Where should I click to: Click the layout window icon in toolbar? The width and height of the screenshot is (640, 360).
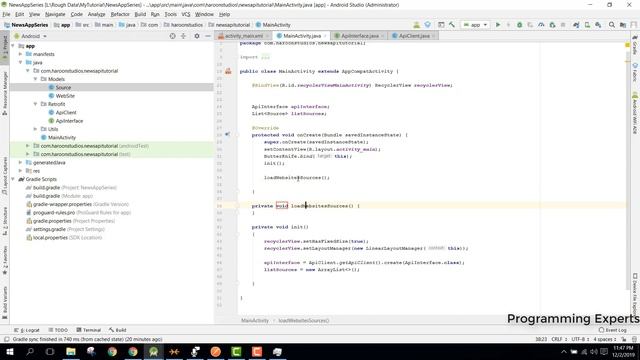pyautogui.click(x=441, y=25)
